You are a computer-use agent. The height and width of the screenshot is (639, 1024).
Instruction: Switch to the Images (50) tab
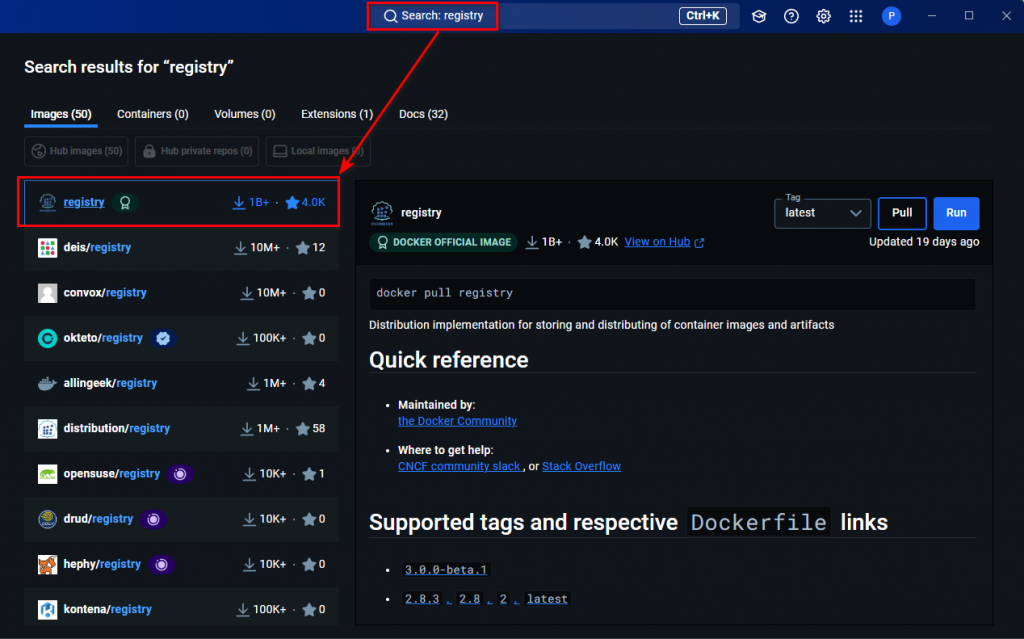coord(61,114)
